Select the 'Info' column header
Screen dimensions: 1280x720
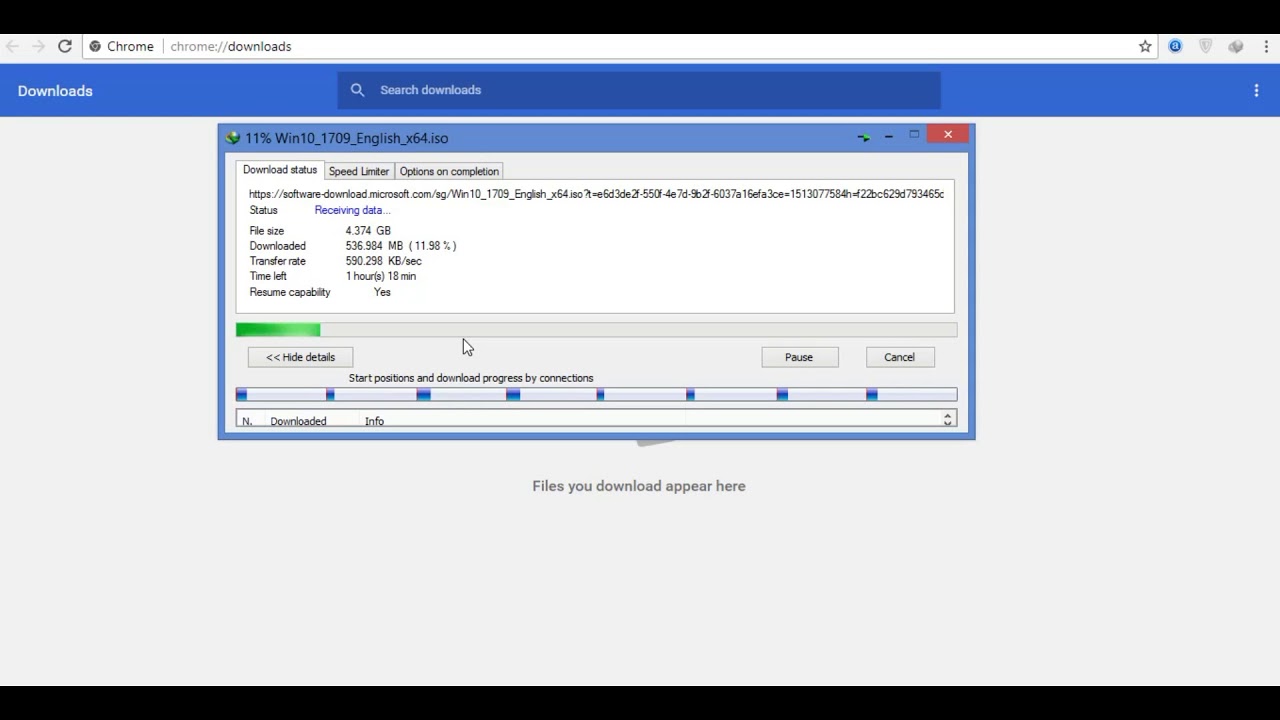coord(374,421)
